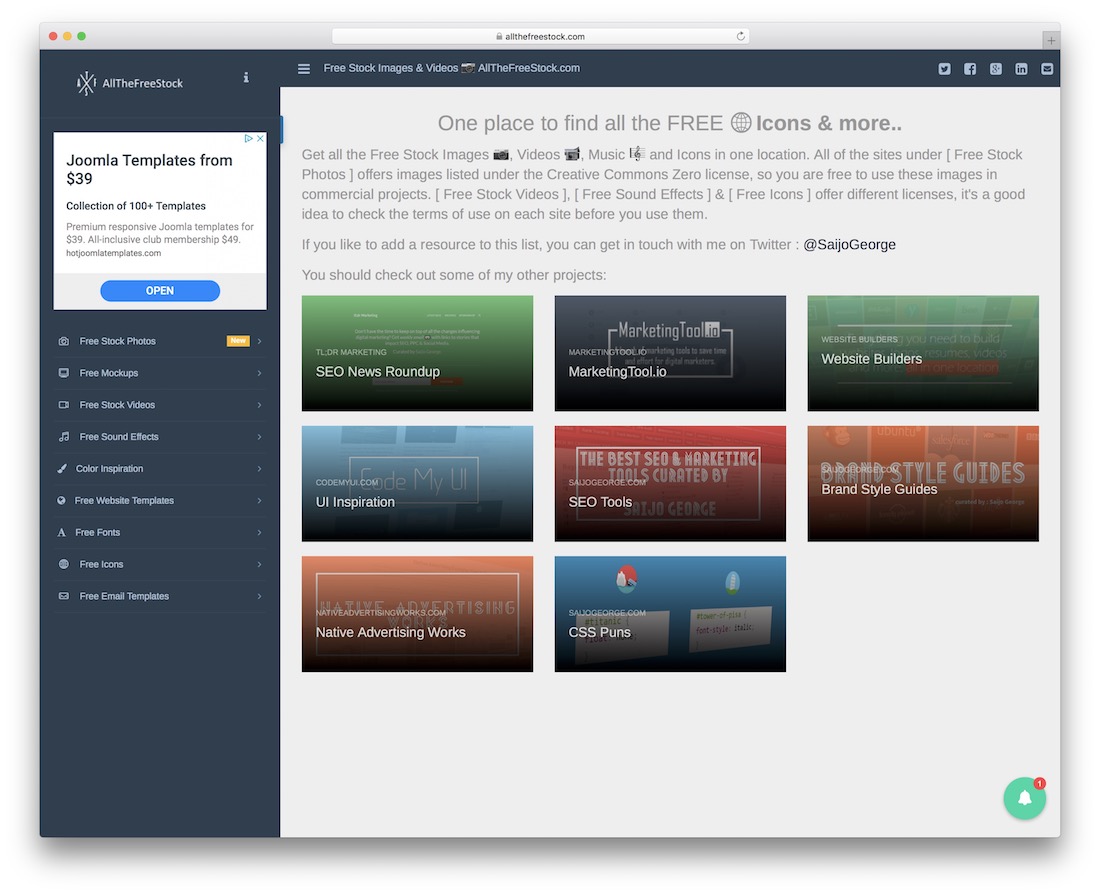Screen dimensions: 1100x894
Task: Open the Free Fonts menu item
Action: pyautogui.click(x=160, y=533)
